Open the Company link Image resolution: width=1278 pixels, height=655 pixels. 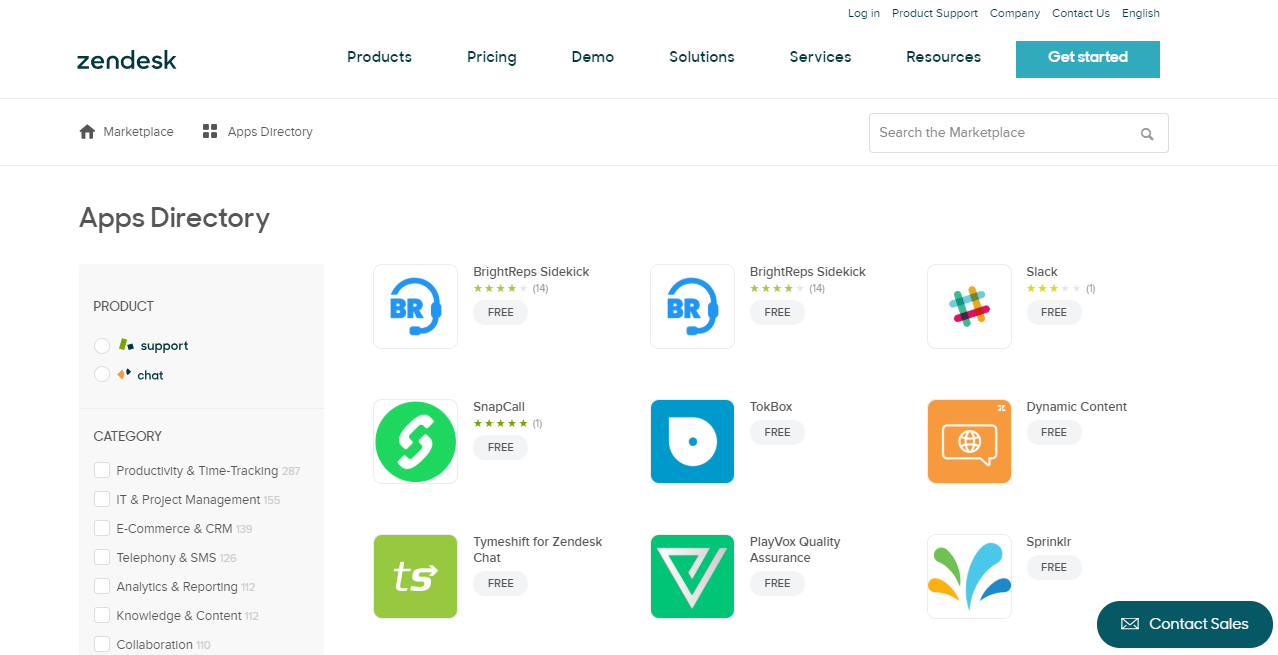click(1015, 13)
